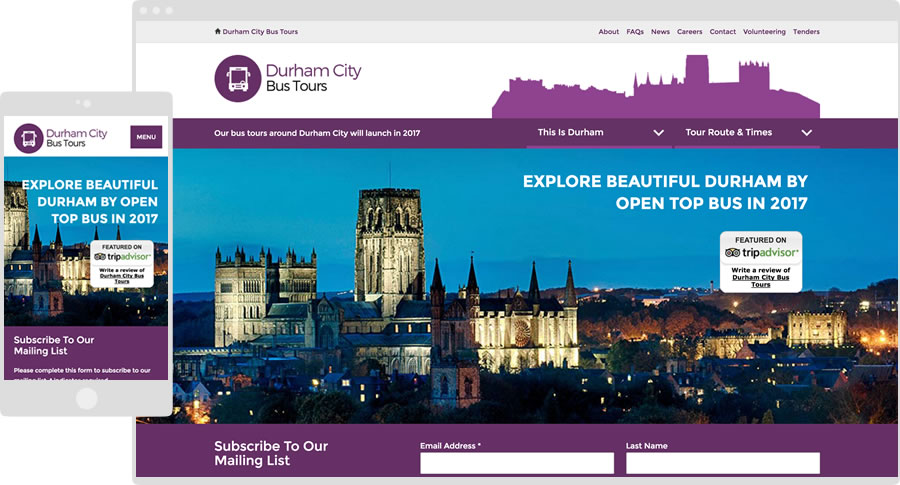Focus the Last Name text field
This screenshot has height=485, width=900.
click(x=722, y=463)
